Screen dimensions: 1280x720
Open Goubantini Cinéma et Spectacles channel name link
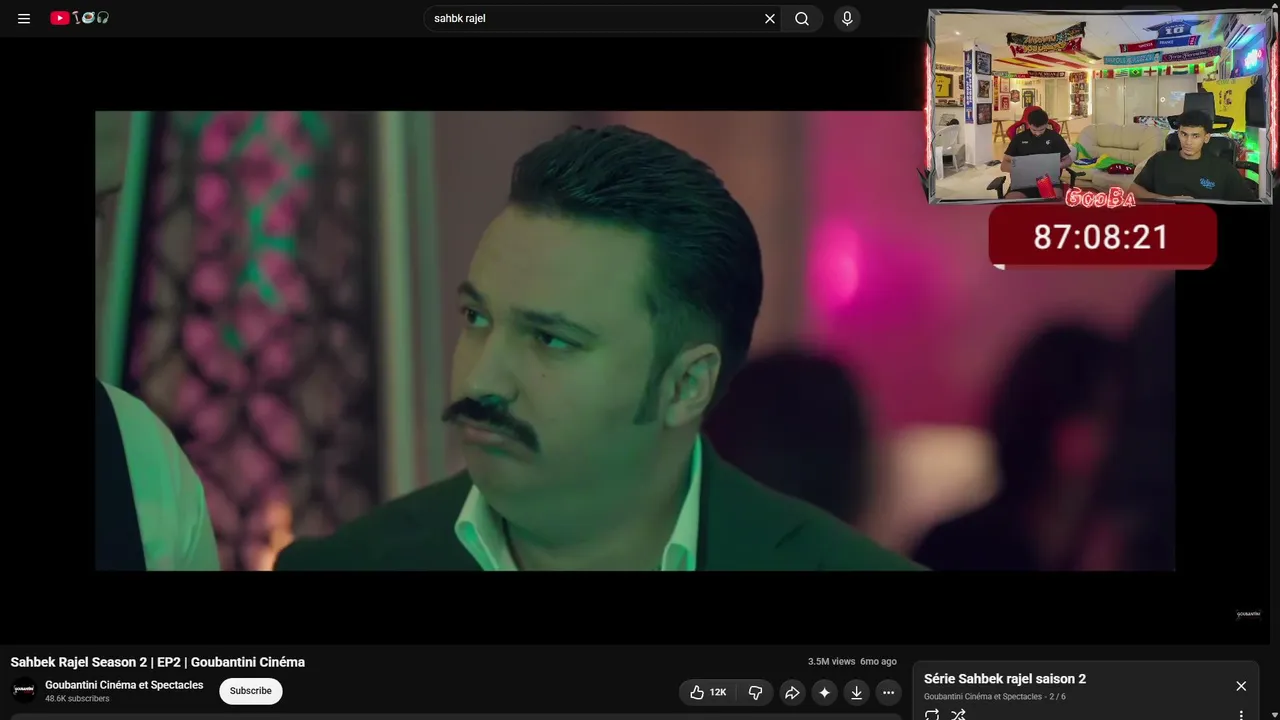coord(124,685)
